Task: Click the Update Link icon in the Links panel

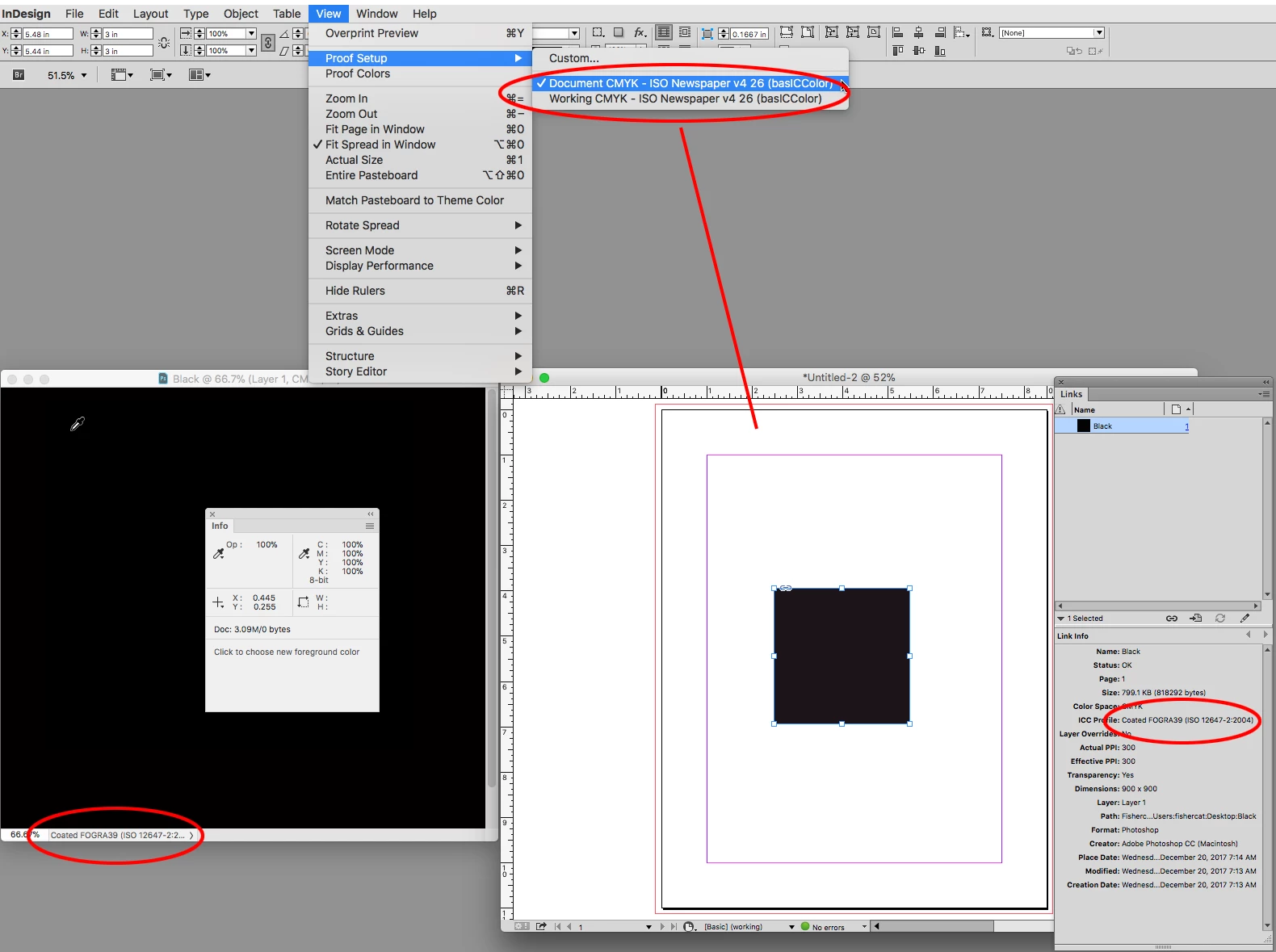Action: (1220, 619)
